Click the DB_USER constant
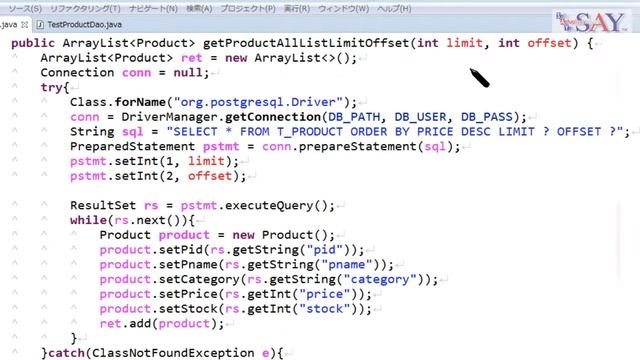Image resolution: width=640 pixels, height=360 pixels. click(x=420, y=117)
